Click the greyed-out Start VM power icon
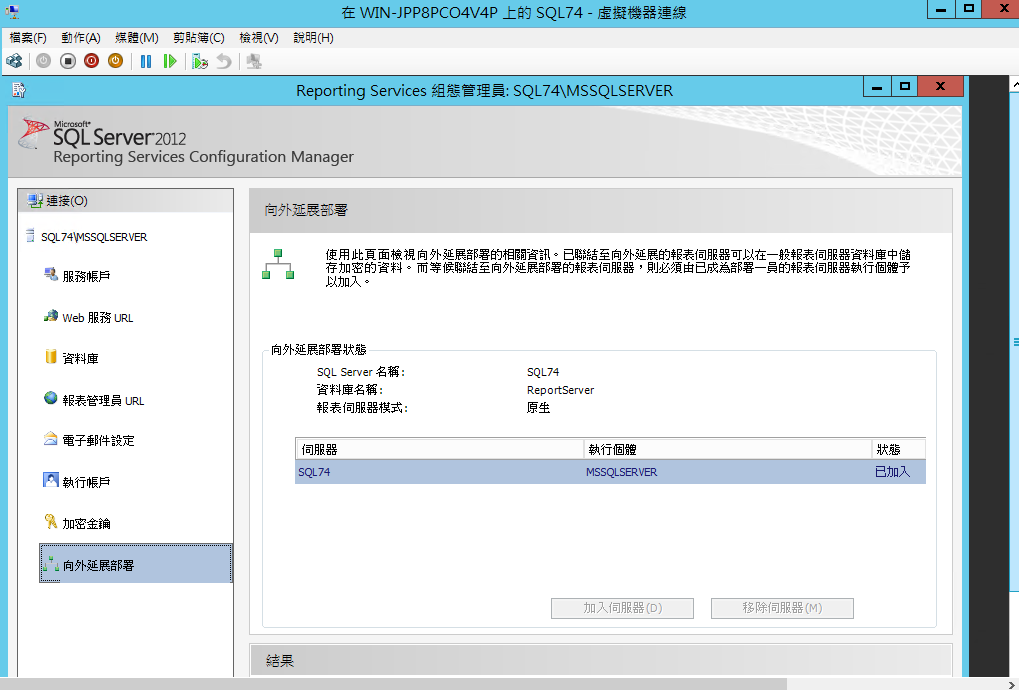Screen dimensions: 1019x690 (x=44, y=61)
